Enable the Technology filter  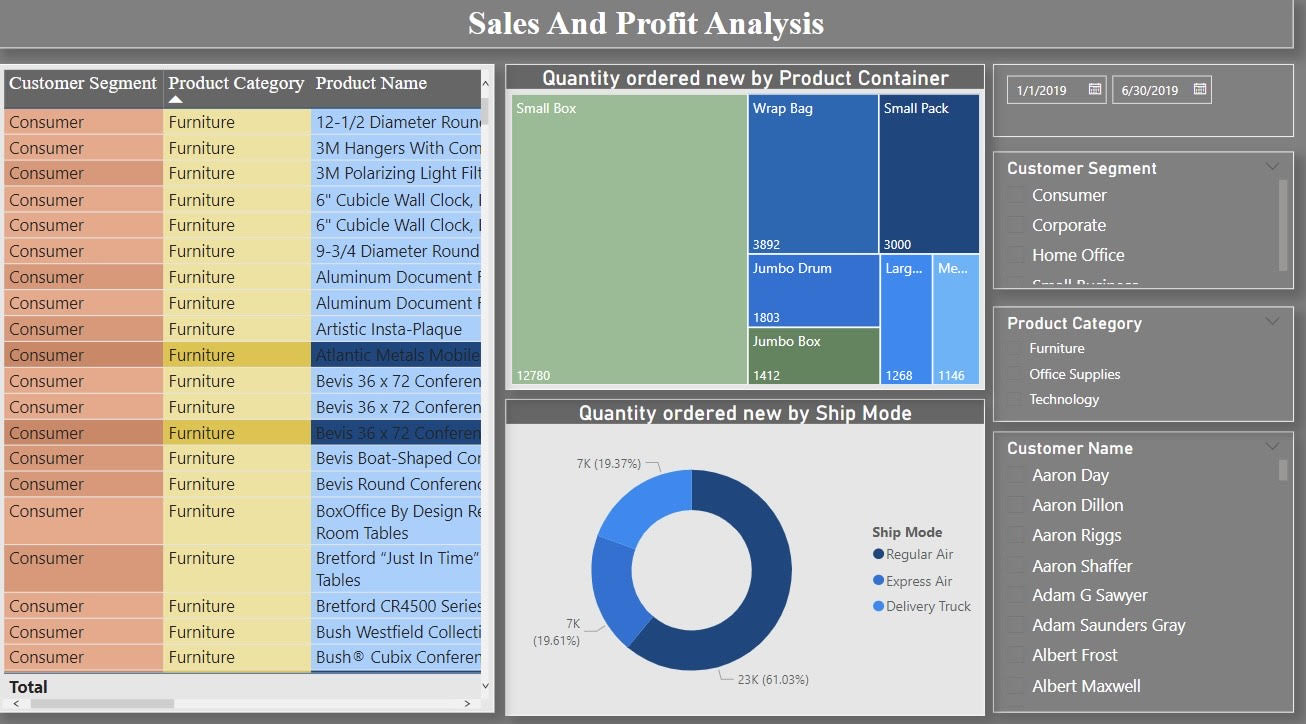(1017, 399)
